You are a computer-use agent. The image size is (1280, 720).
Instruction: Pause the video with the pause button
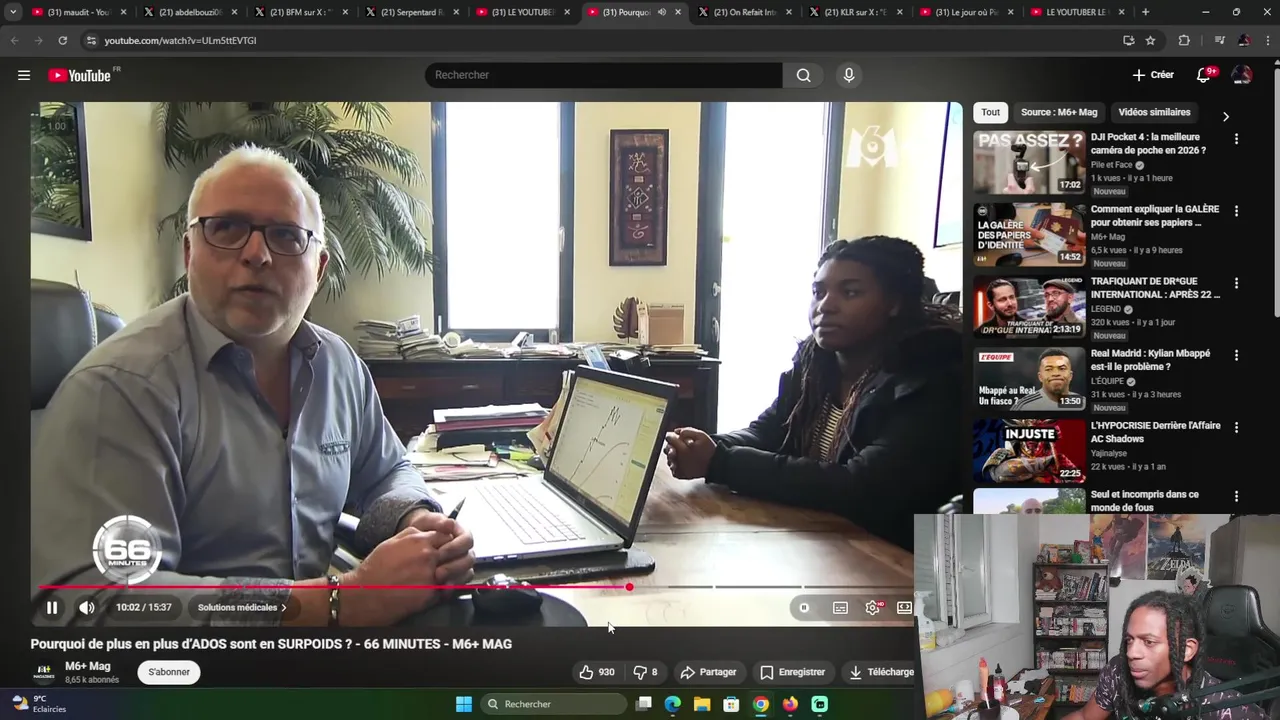coord(52,607)
